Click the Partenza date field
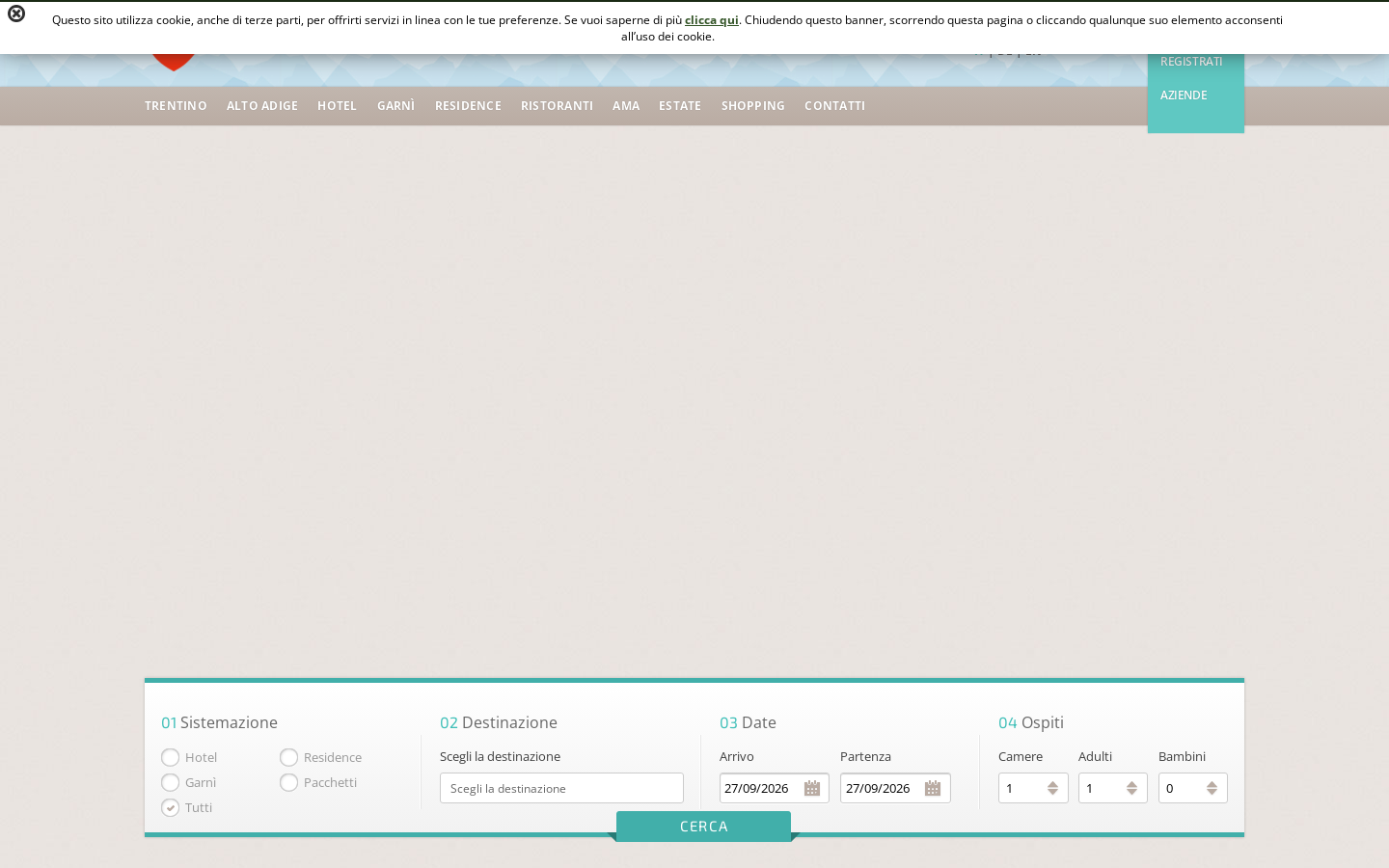 pyautogui.click(x=895, y=788)
